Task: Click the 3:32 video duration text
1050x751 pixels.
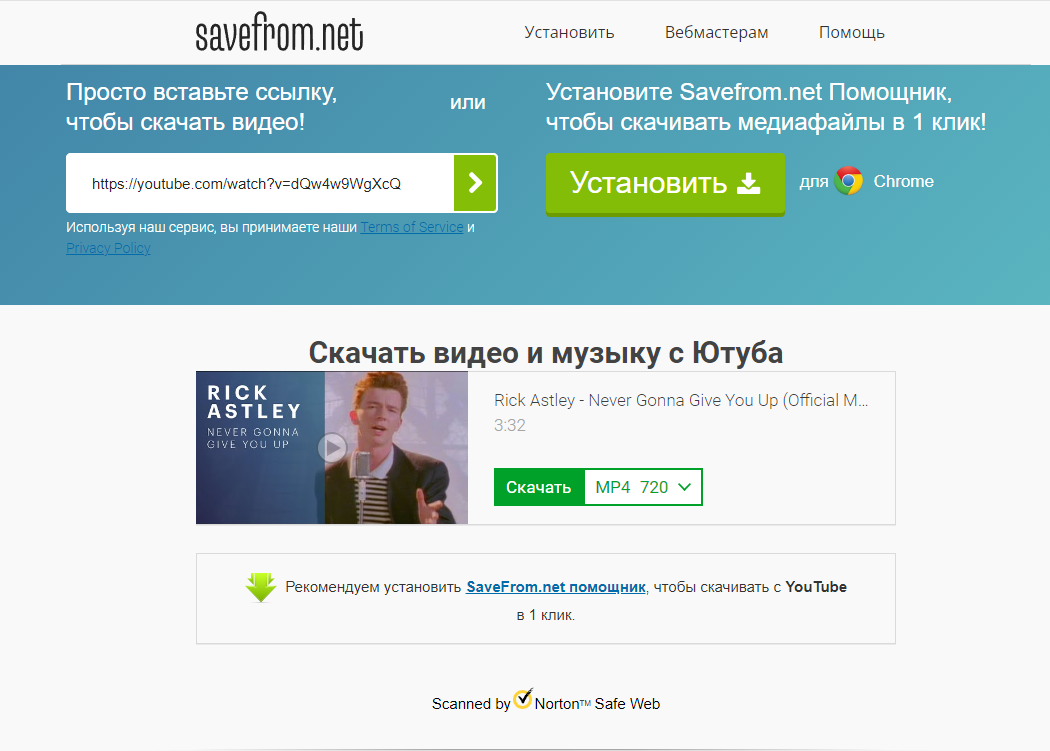Action: pyautogui.click(x=510, y=425)
